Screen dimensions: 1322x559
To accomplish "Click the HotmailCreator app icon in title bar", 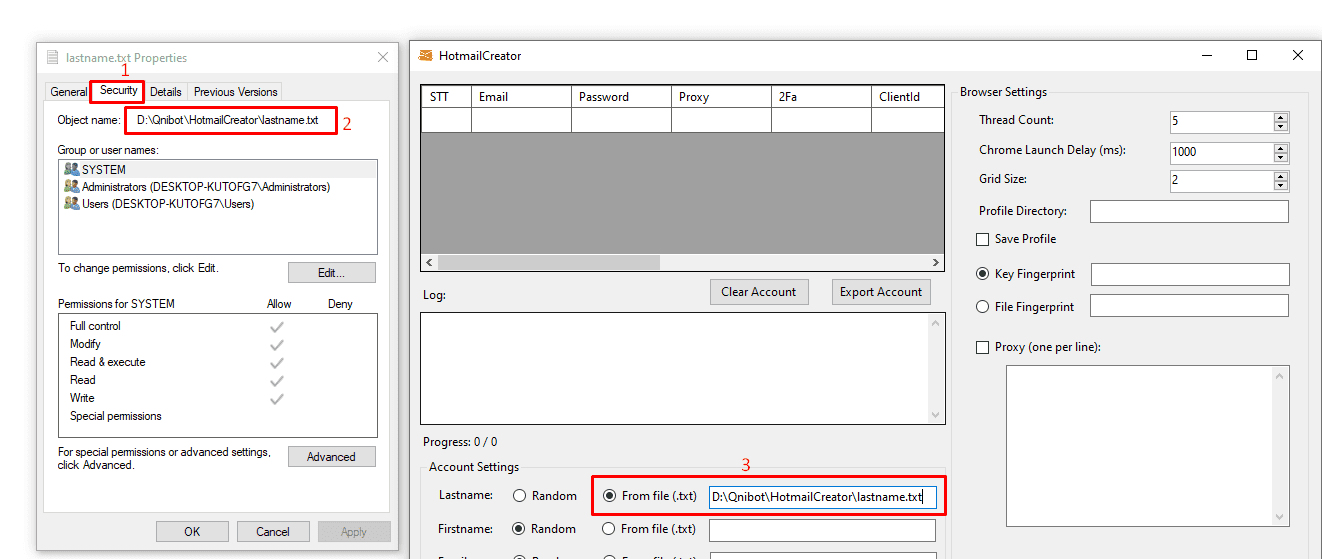I will click(426, 56).
